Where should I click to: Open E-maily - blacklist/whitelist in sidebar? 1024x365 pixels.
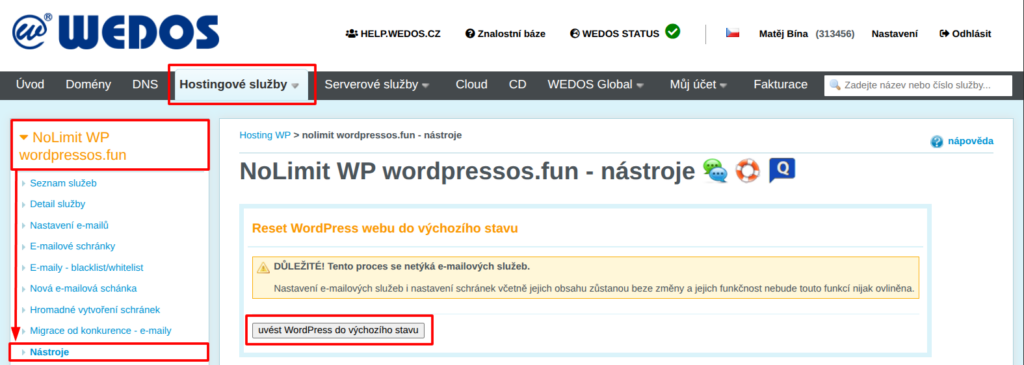(x=86, y=267)
